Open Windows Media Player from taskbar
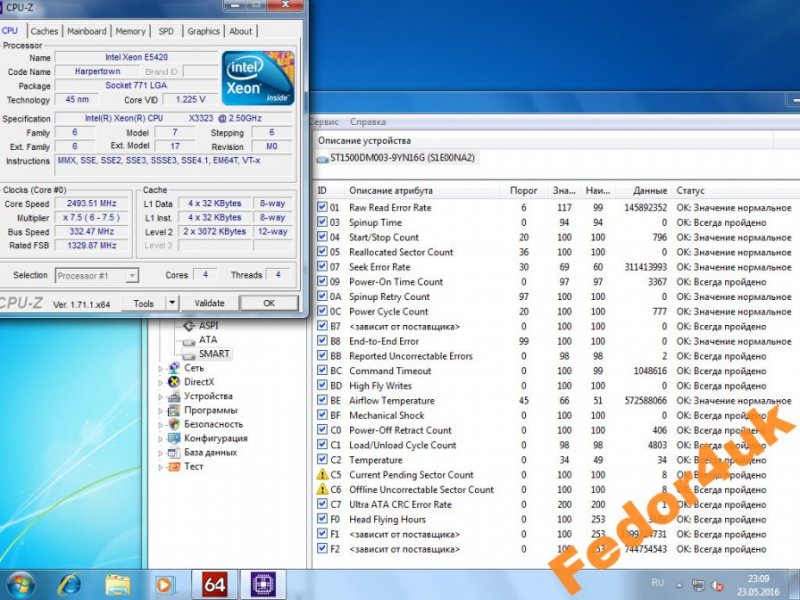Image resolution: width=800 pixels, height=600 pixels. click(165, 584)
